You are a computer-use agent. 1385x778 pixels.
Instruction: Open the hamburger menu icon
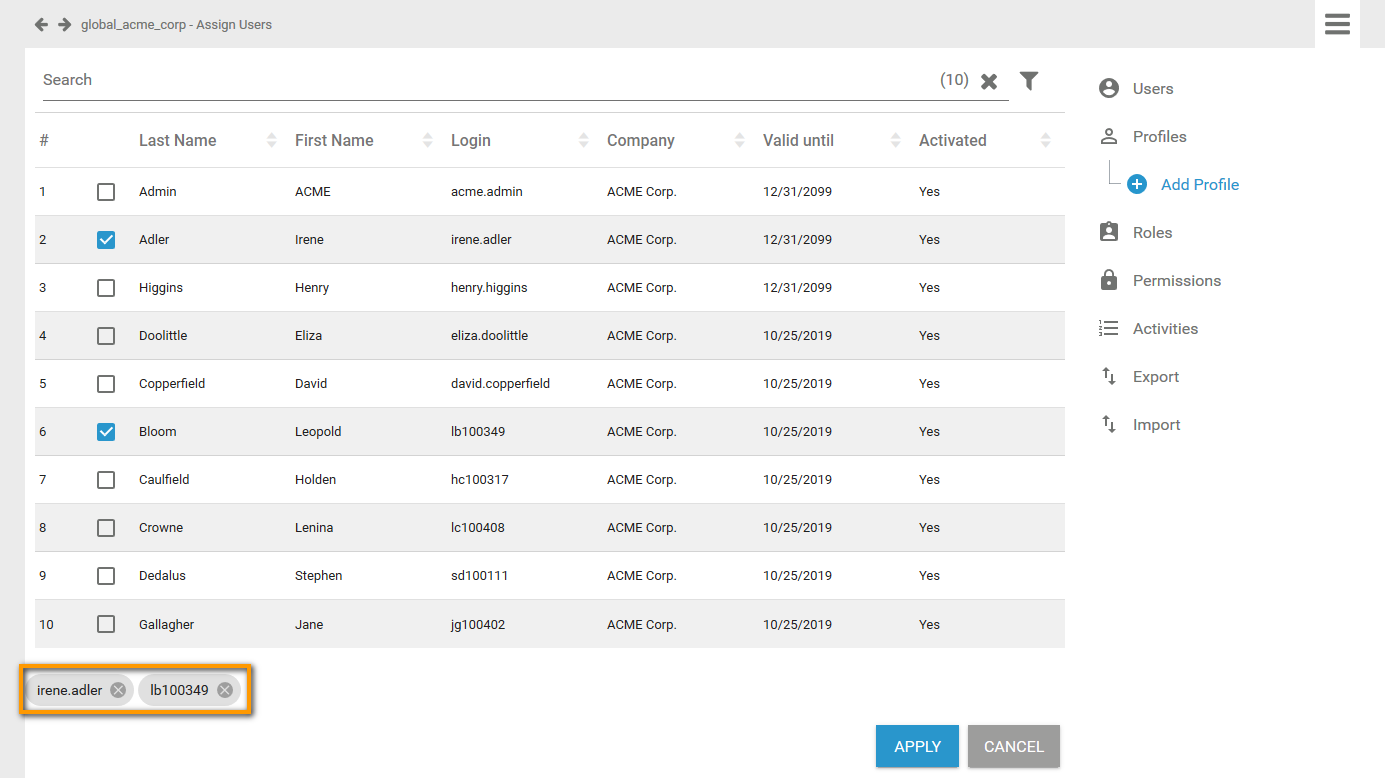tap(1337, 24)
